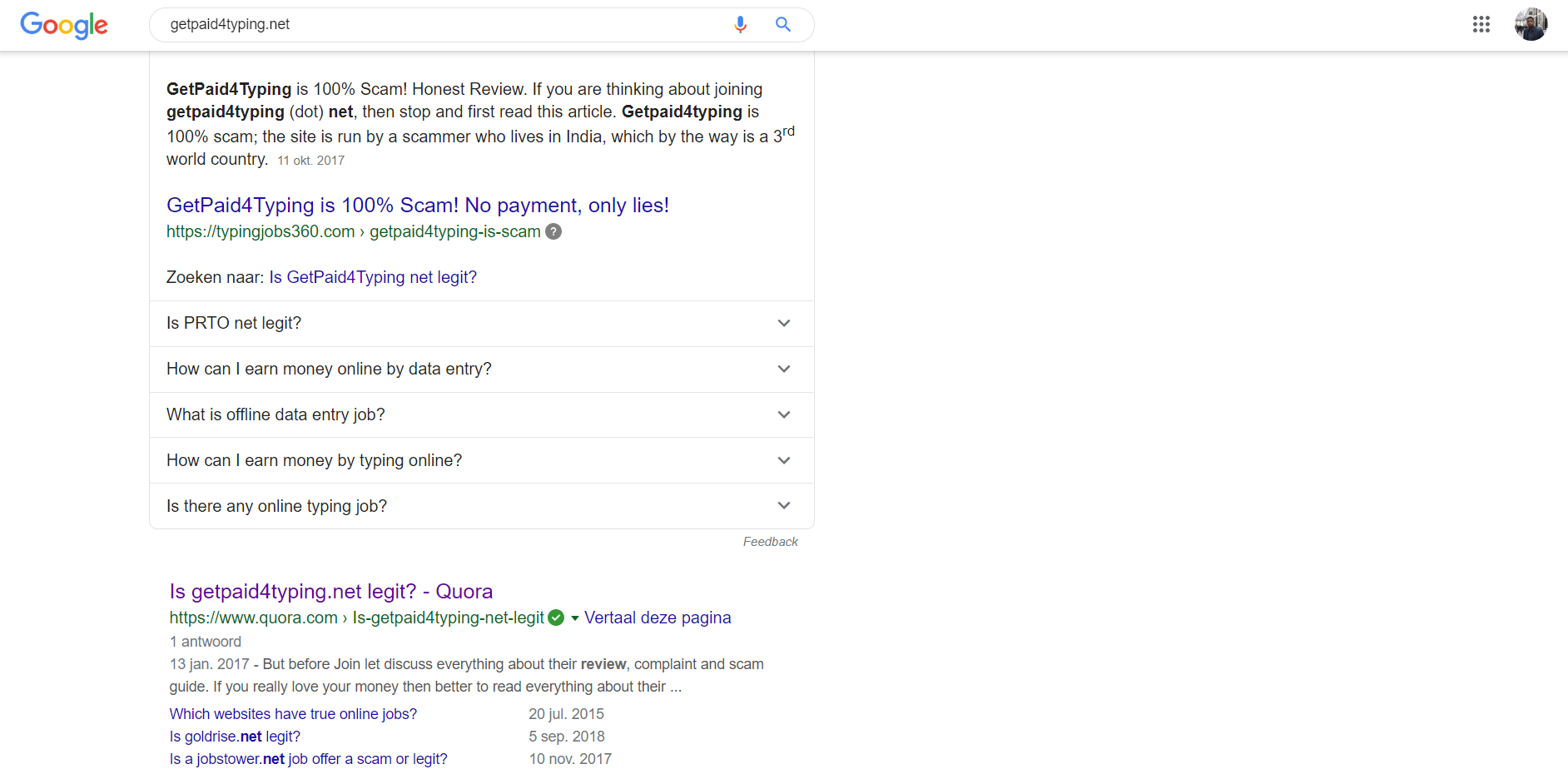Expand 'What is offline data entry job?'
The image size is (1568, 774).
482,415
